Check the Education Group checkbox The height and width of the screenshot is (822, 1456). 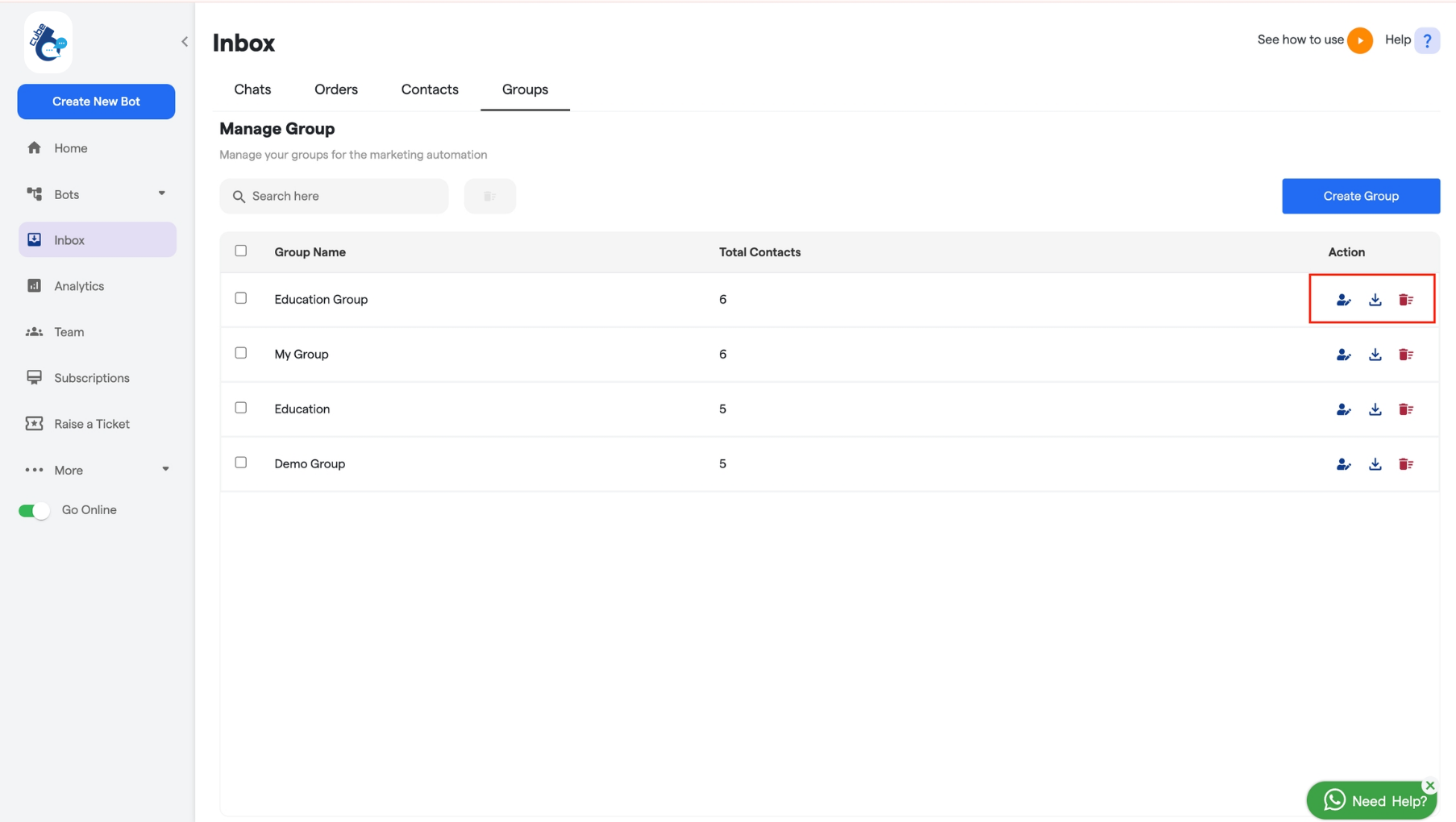[x=240, y=298]
